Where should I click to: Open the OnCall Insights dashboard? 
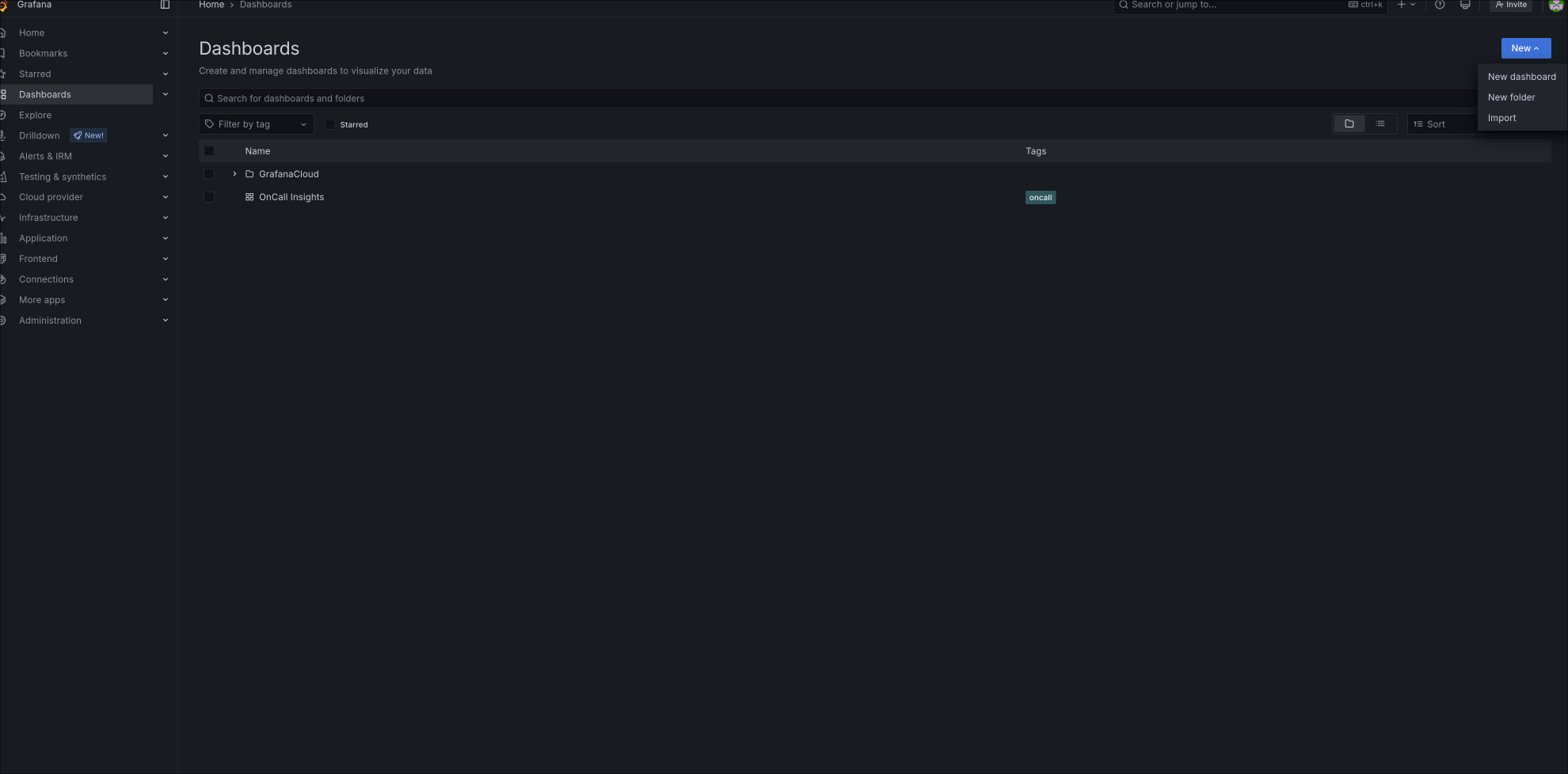pos(291,196)
